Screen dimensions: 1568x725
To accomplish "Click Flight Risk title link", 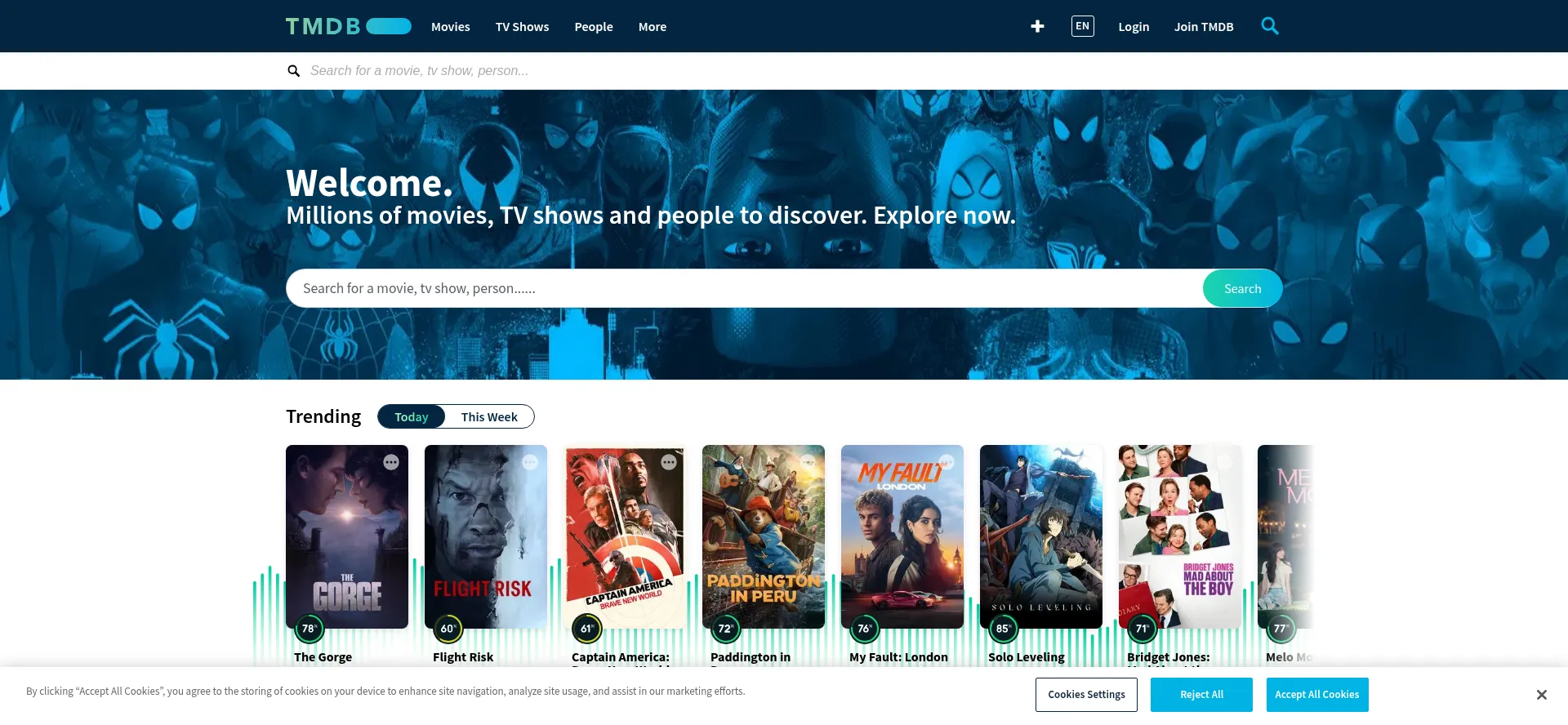I will click(x=463, y=657).
